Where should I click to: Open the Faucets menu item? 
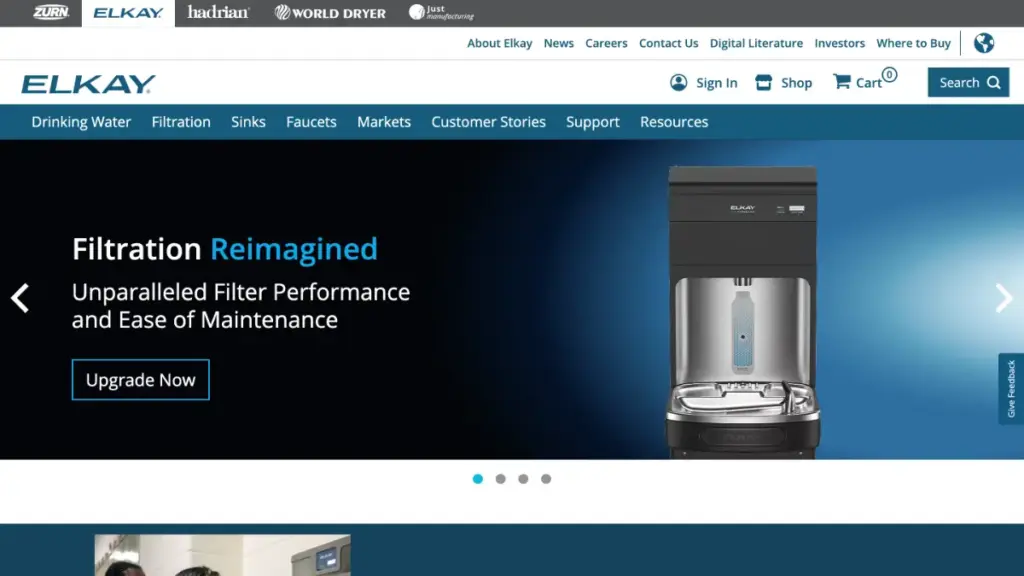pos(311,122)
